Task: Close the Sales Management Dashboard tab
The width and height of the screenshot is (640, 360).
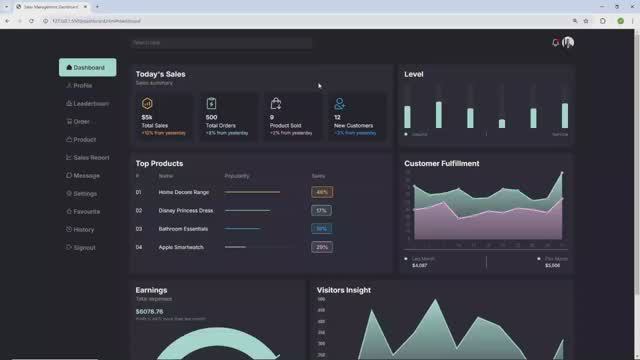Action: pyautogui.click(x=85, y=7)
